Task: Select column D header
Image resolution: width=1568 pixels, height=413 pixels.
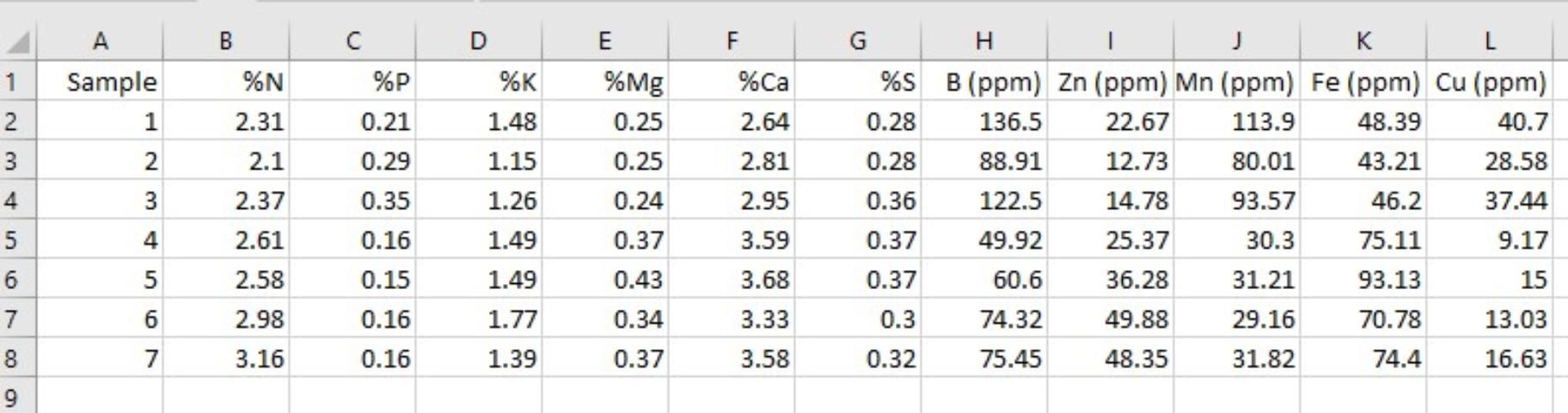Action: [x=479, y=40]
